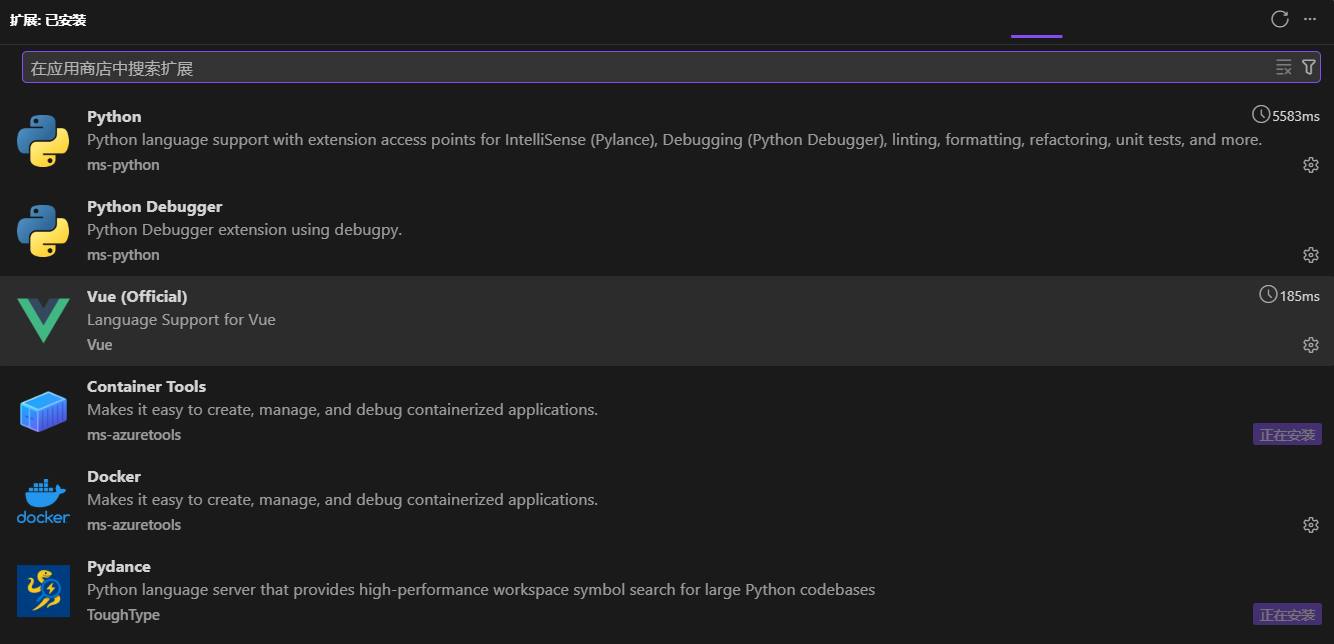Screen dimensions: 1334x644
Task: Click the Vue publisher name under Vue (Official)
Action: 100,345
